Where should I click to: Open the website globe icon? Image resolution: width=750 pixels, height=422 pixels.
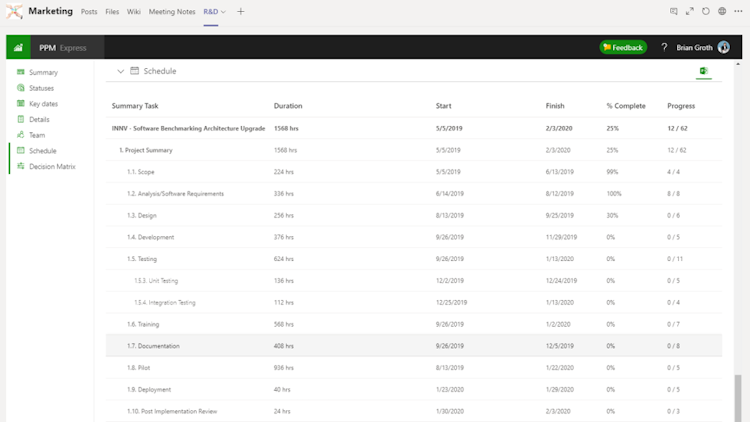pyautogui.click(x=722, y=11)
